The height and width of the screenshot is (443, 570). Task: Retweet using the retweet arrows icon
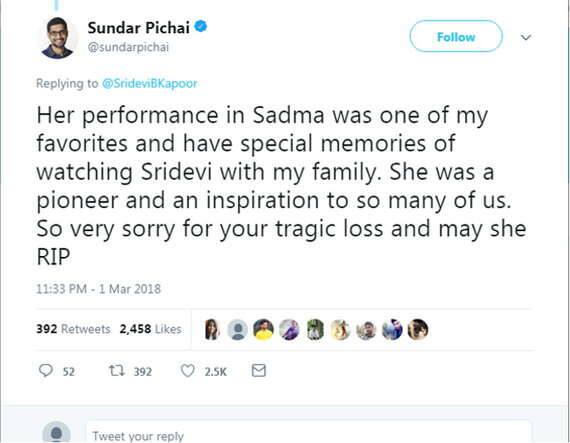[x=117, y=371]
